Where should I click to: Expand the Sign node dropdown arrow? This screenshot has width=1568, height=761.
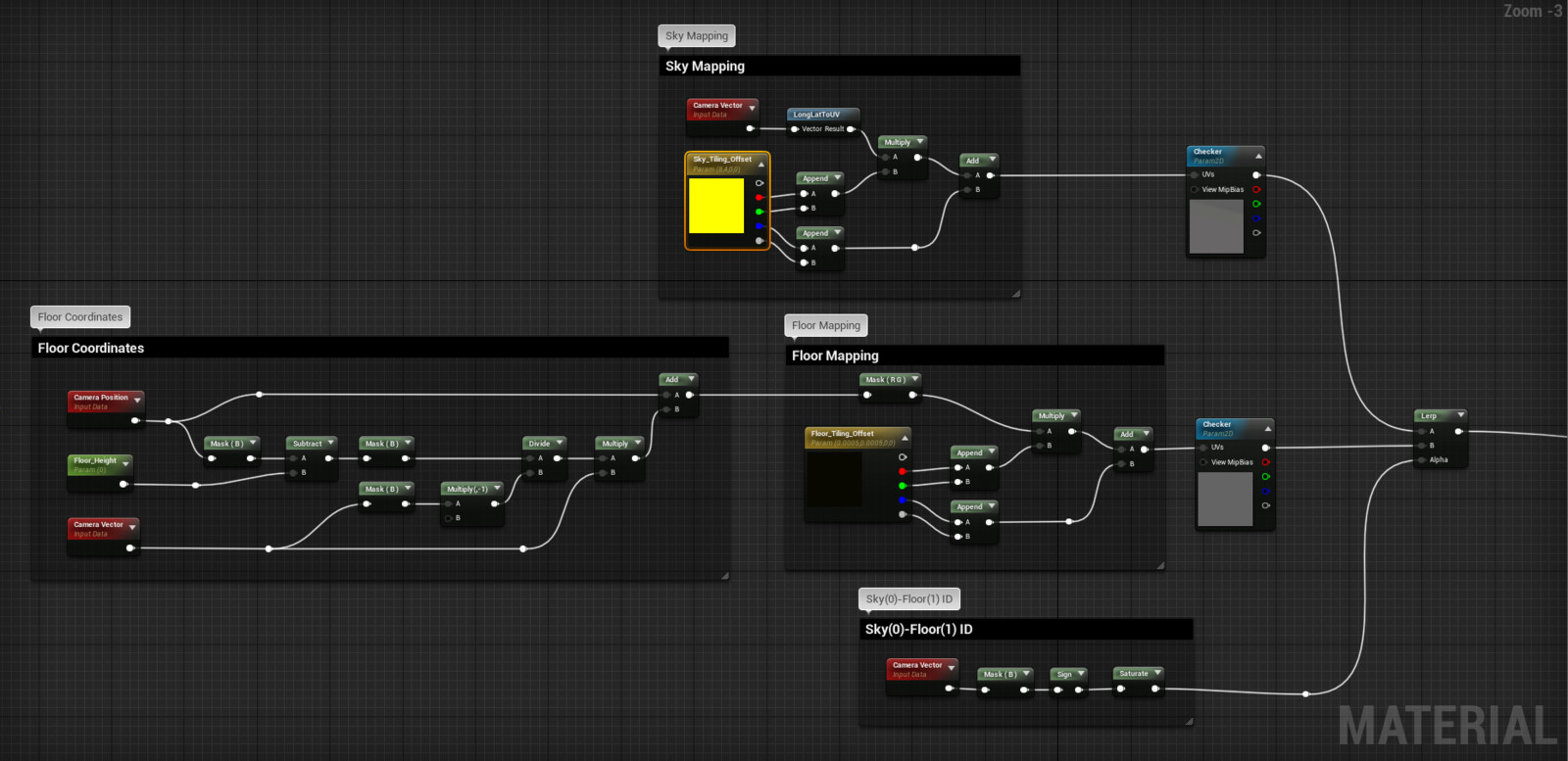1081,674
